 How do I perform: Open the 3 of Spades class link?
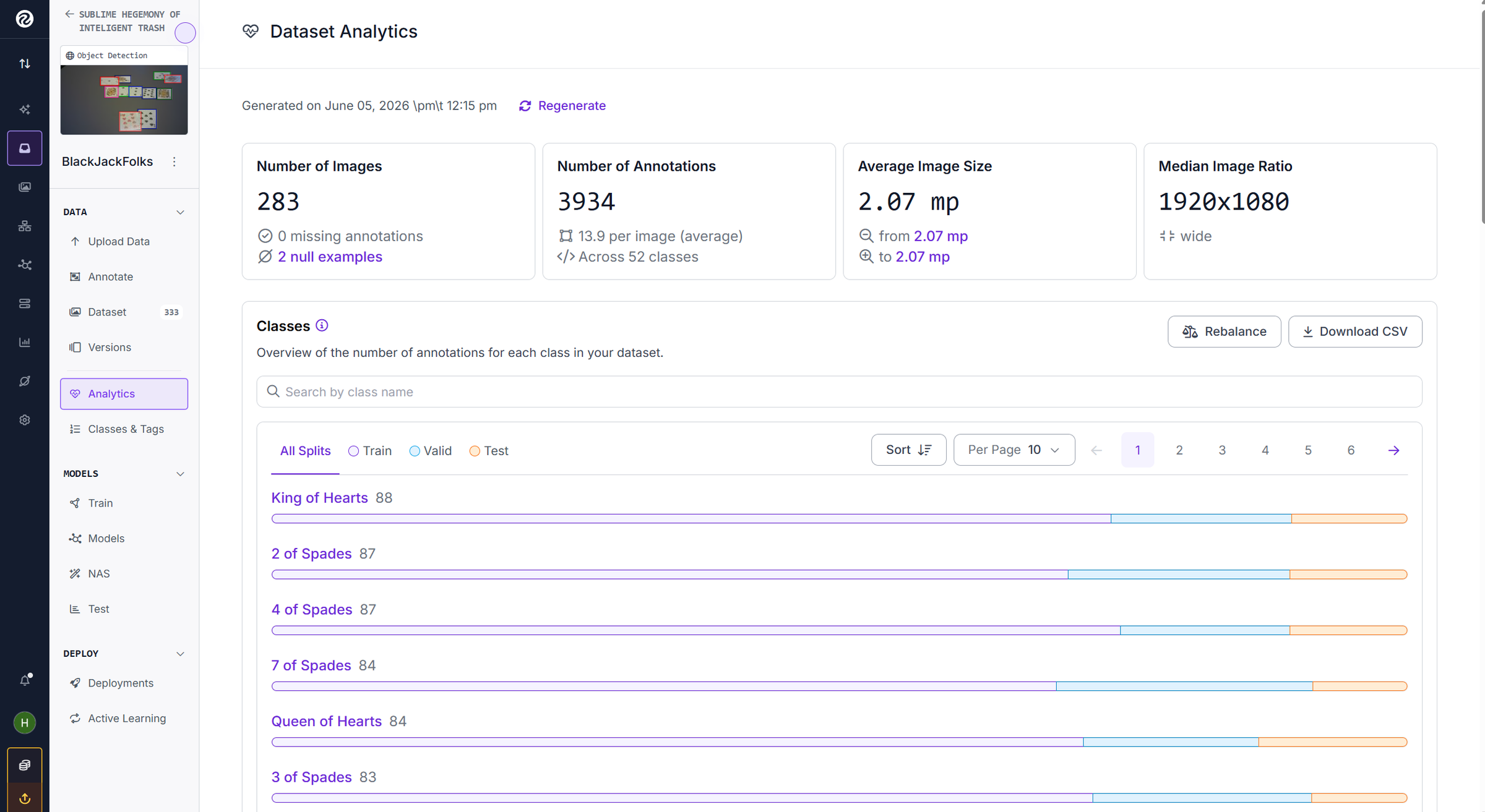pos(311,777)
